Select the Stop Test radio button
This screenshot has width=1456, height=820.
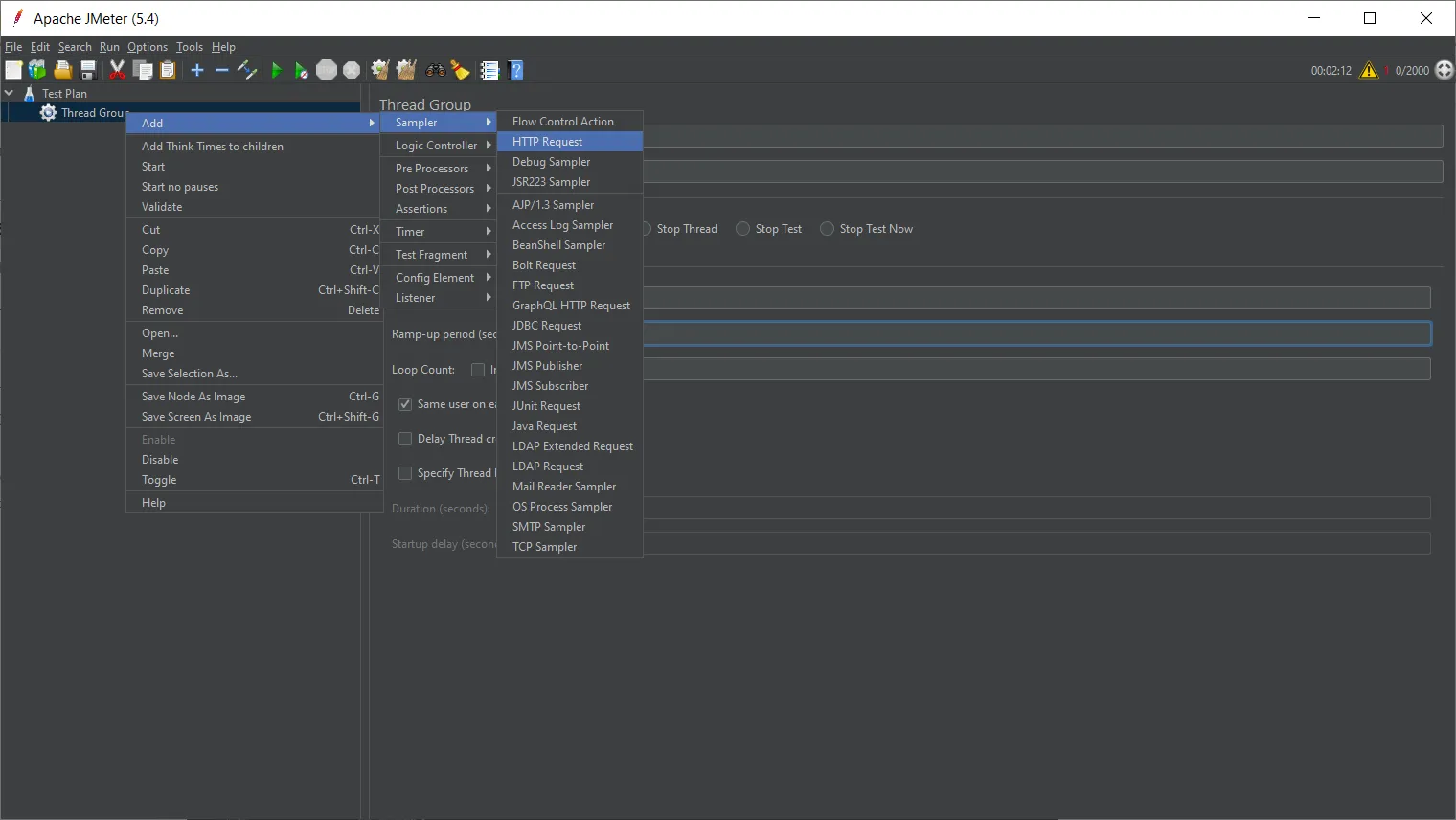(x=742, y=229)
